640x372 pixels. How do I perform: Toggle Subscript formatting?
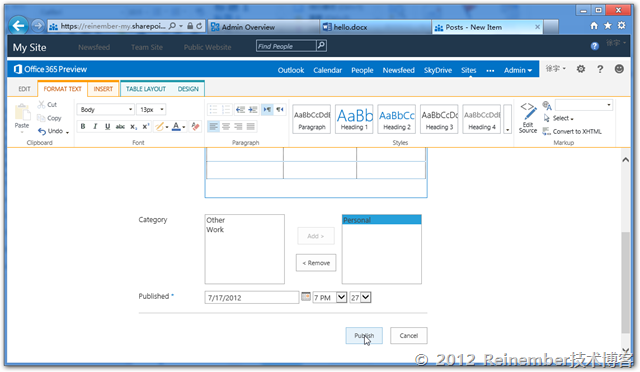point(133,127)
